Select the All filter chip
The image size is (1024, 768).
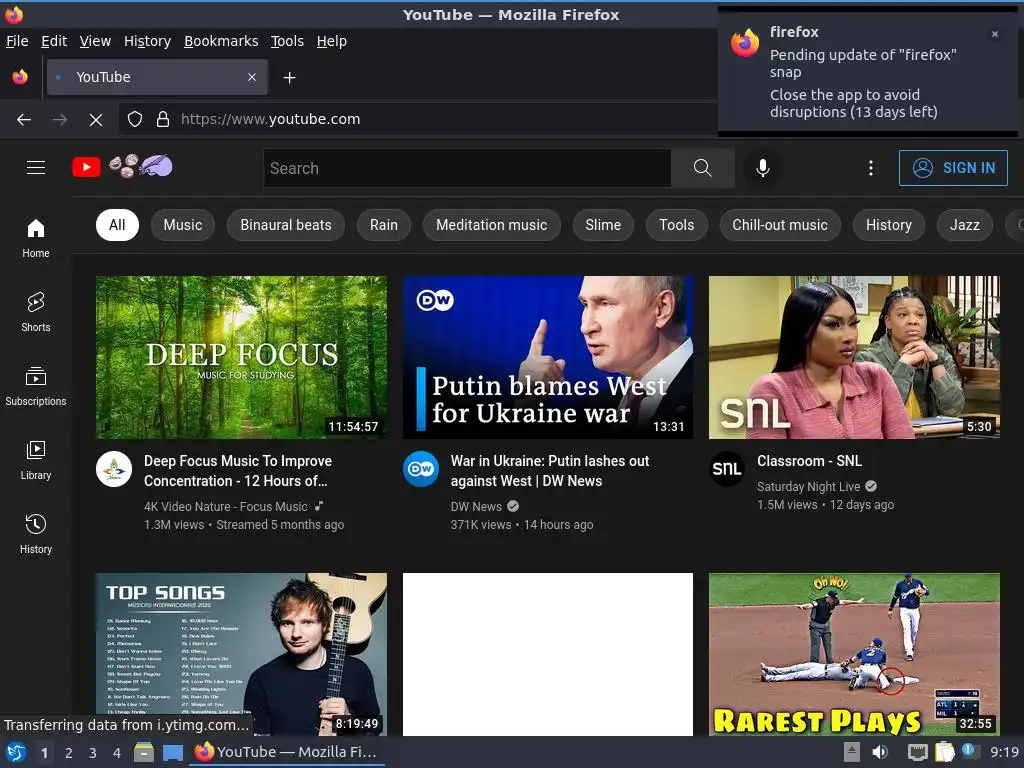(x=117, y=225)
